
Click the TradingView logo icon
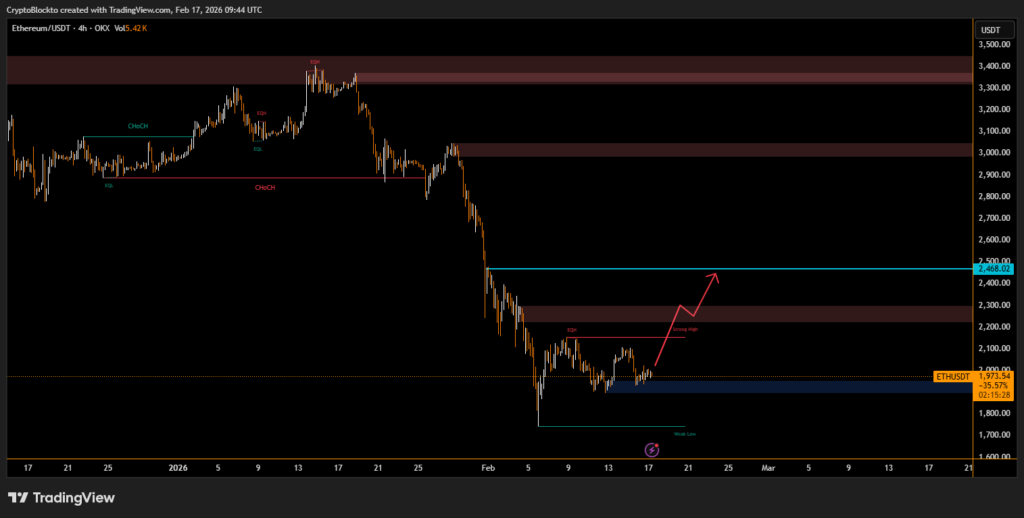point(17,497)
